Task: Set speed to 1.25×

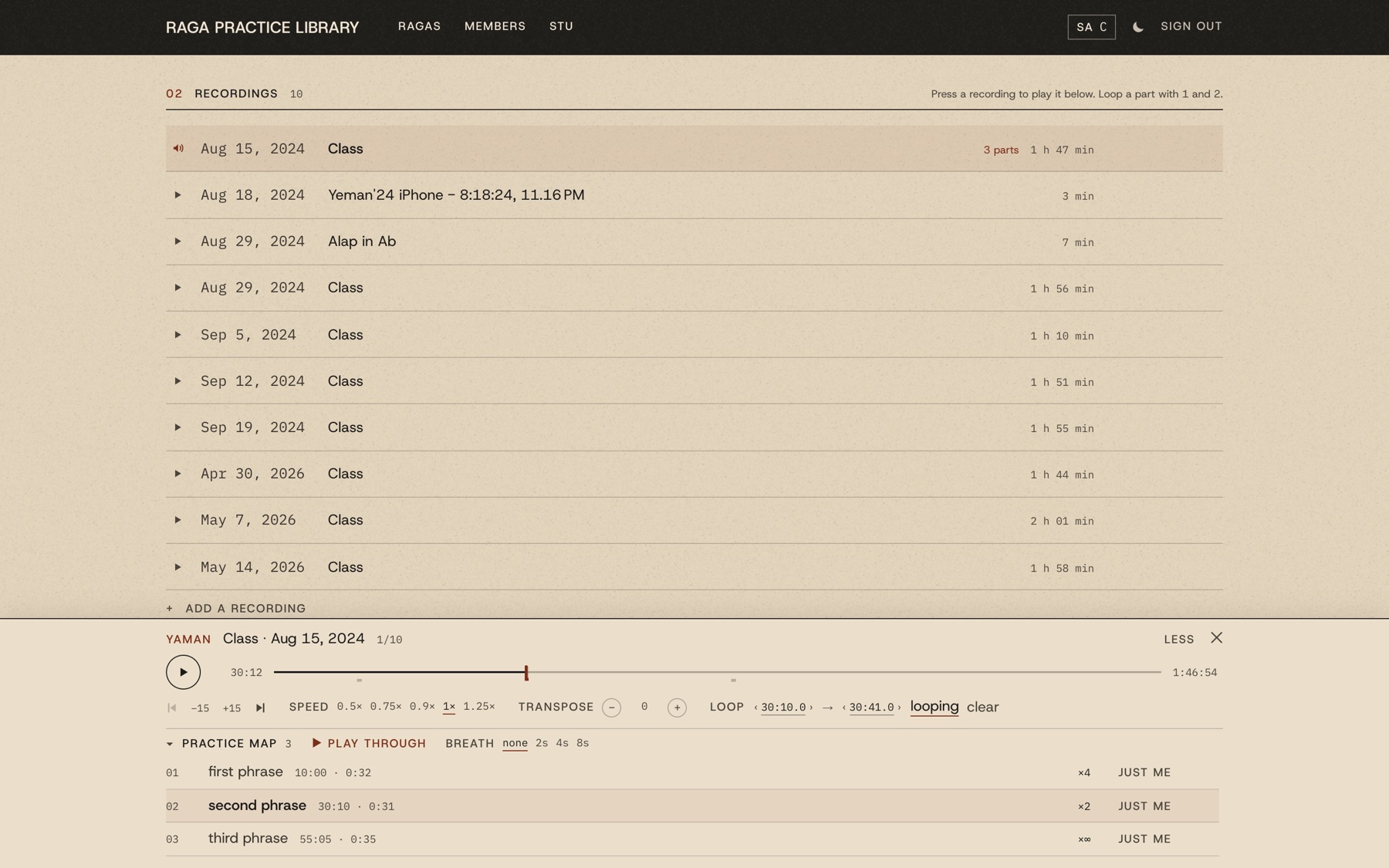Action: pyautogui.click(x=479, y=707)
